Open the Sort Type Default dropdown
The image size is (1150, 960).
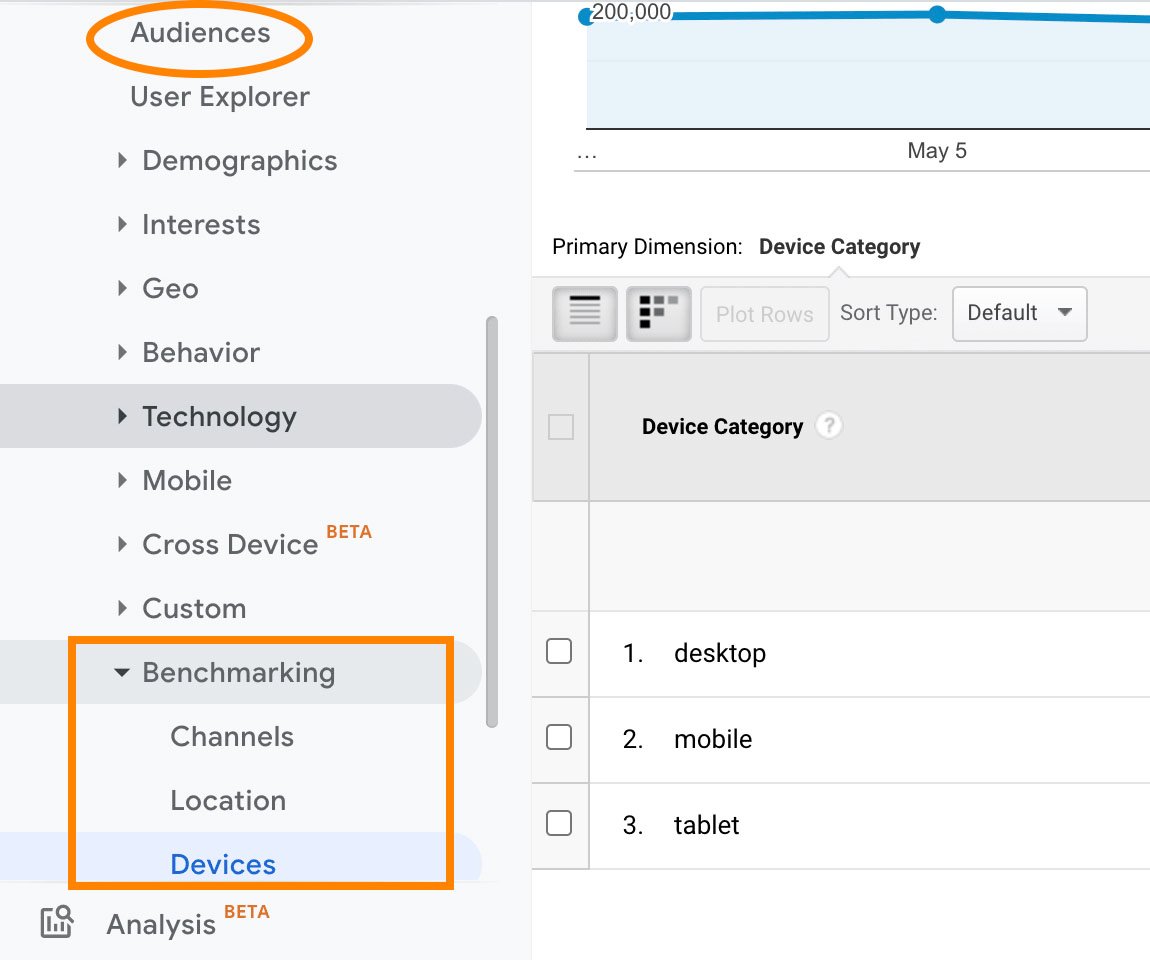tap(1019, 313)
